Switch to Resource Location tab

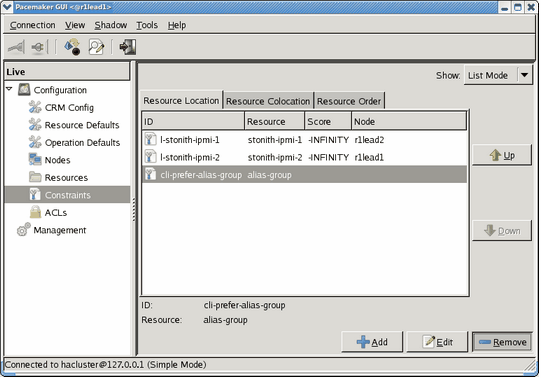(x=181, y=101)
